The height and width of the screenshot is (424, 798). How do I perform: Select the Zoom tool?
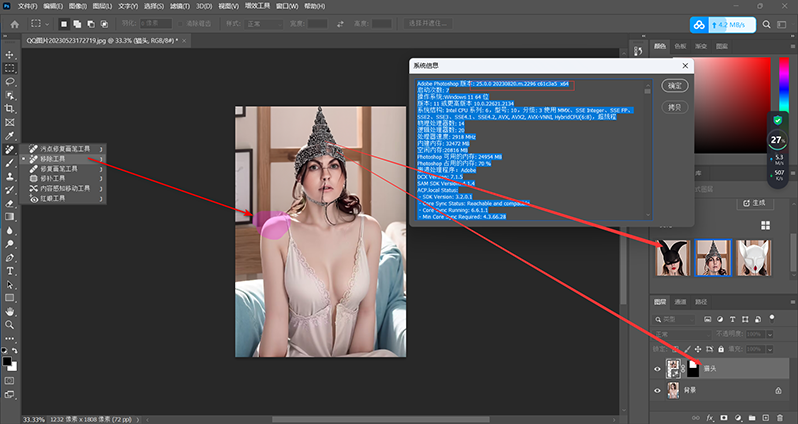pyautogui.click(x=10, y=325)
